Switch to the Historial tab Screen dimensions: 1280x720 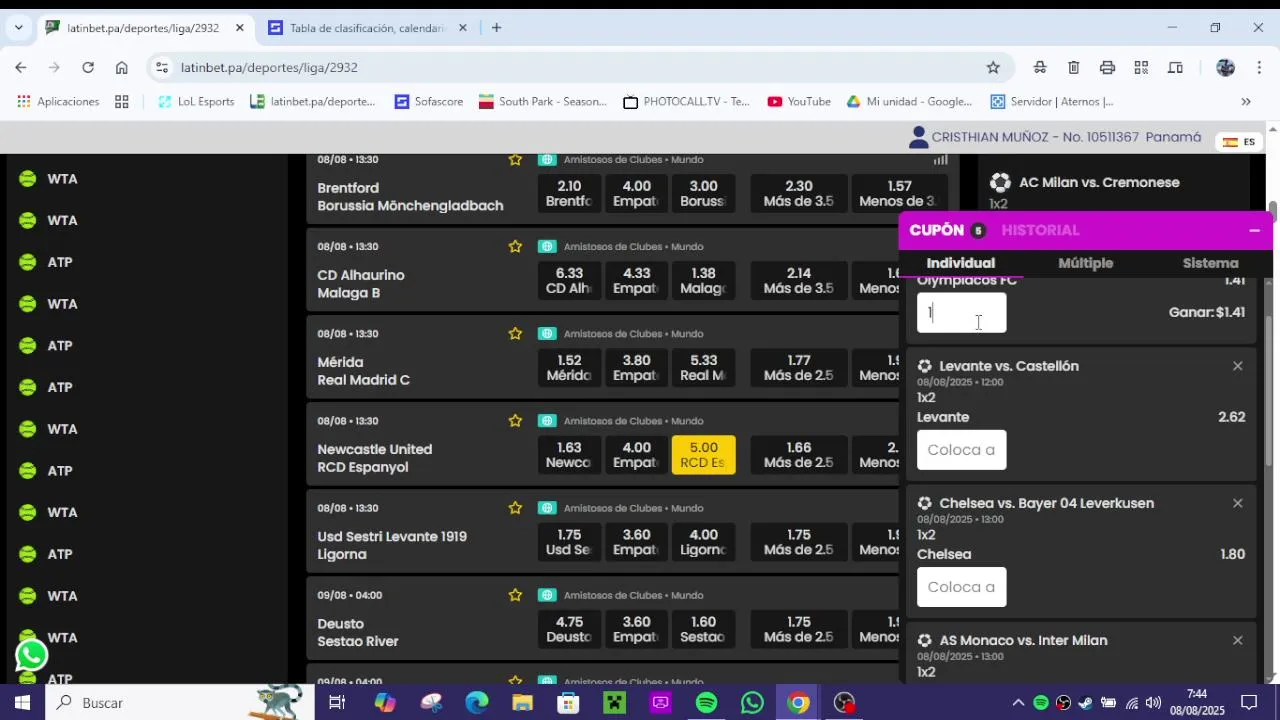click(1040, 230)
